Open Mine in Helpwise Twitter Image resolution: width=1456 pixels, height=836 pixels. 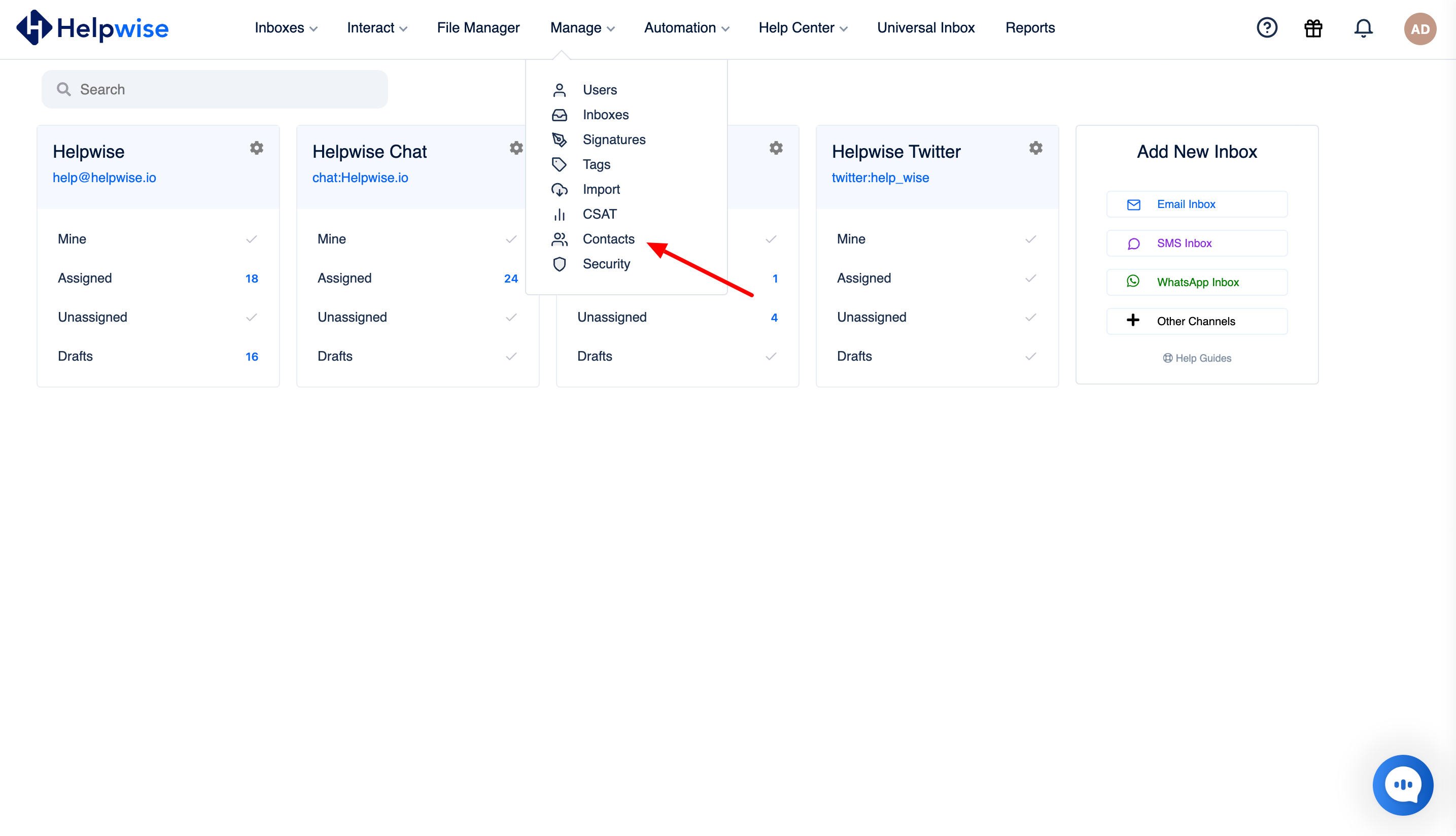(937, 239)
